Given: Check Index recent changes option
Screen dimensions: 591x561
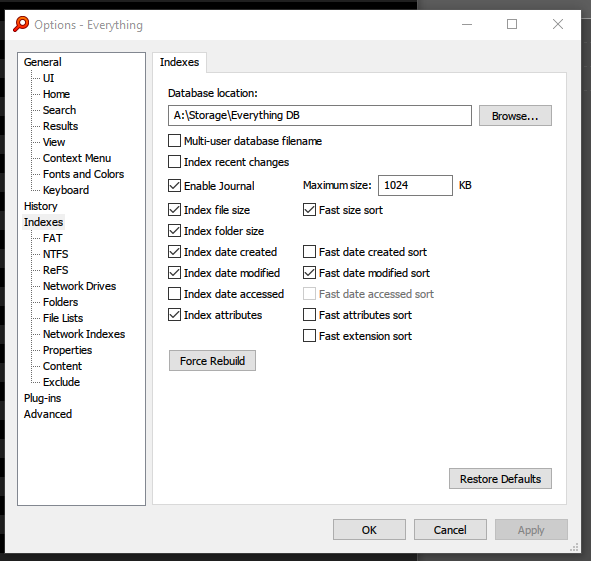Looking at the screenshot, I should 174,162.
